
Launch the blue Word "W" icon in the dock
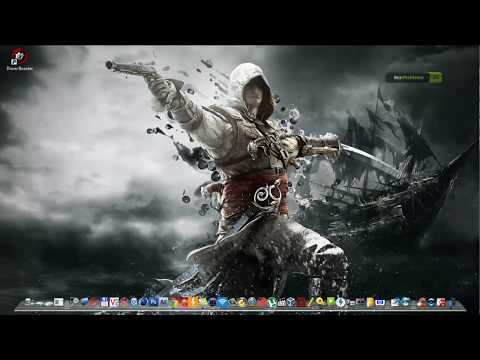[x=153, y=302]
